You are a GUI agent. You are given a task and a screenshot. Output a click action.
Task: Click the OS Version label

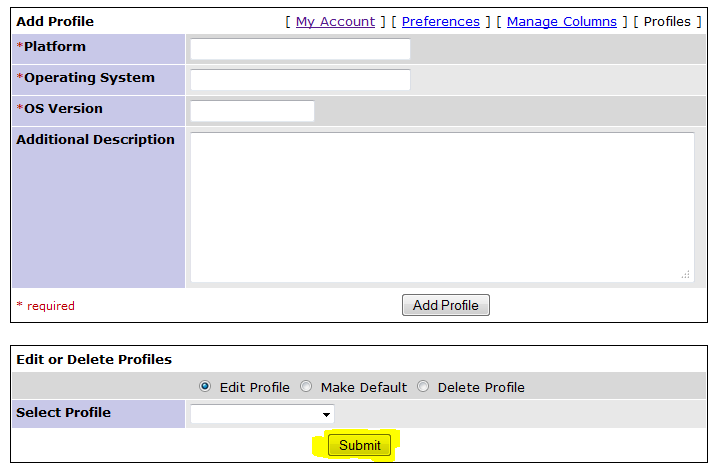pos(63,109)
